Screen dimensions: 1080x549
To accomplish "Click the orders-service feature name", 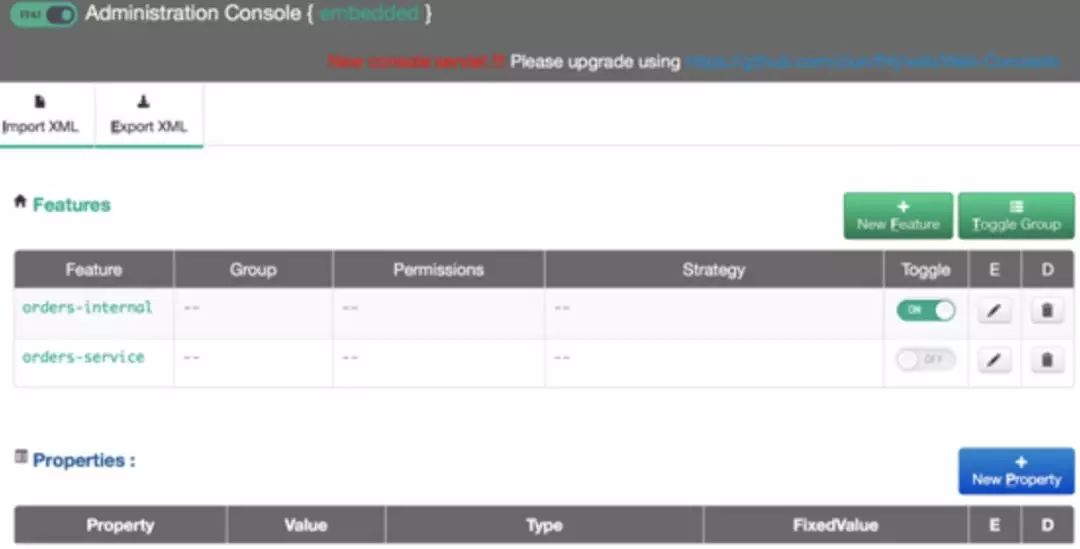I will click(x=83, y=357).
